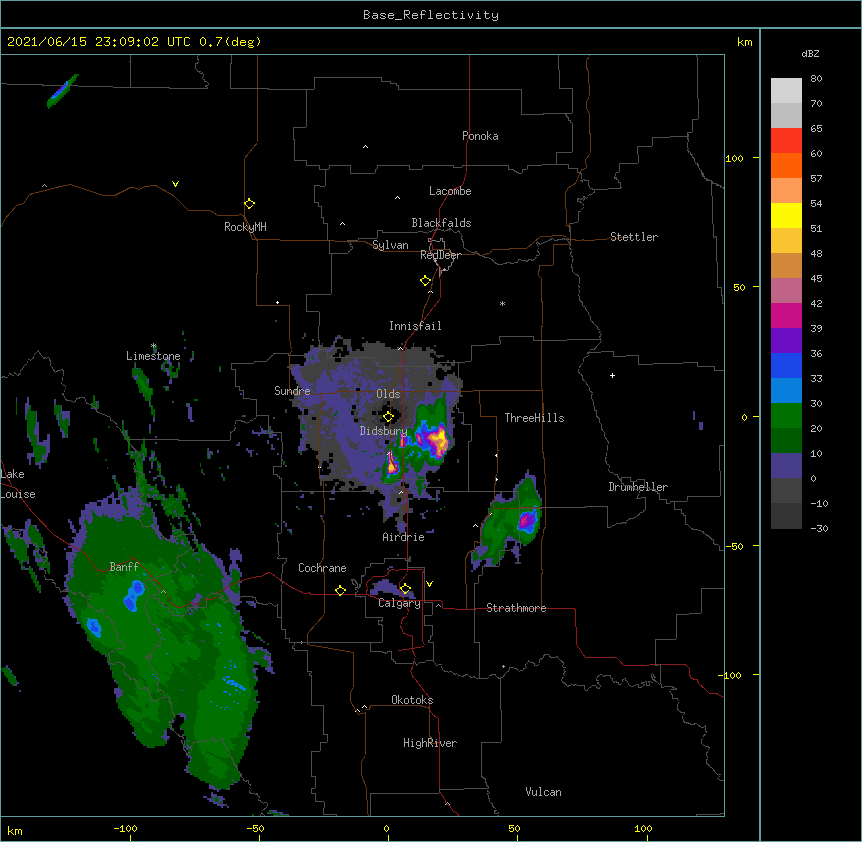This screenshot has height=842, width=862.
Task: Click the small echo streak in top-left corner
Action: pyautogui.click(x=62, y=91)
